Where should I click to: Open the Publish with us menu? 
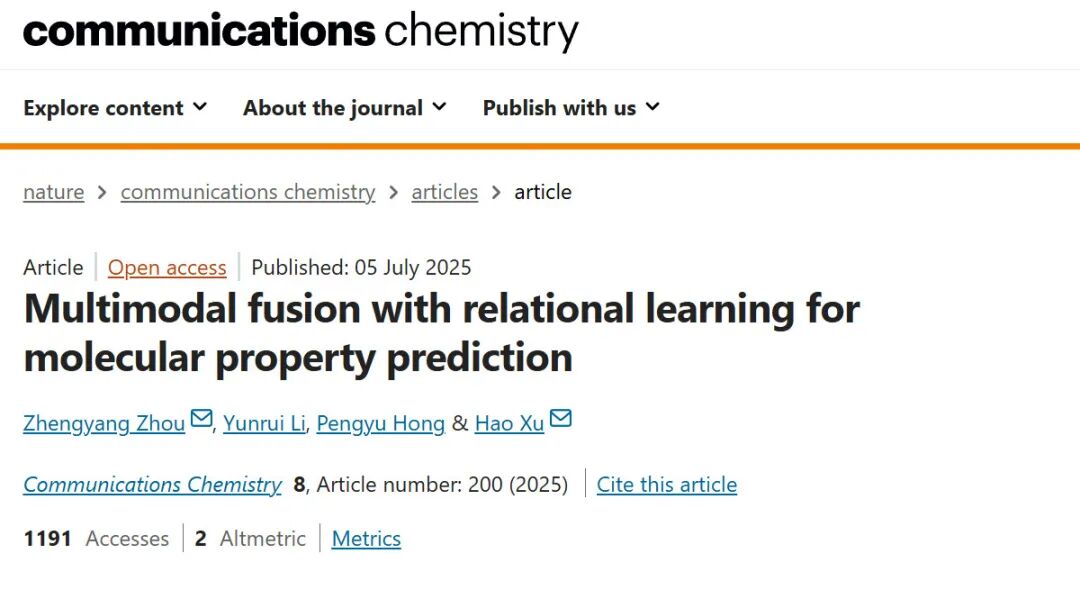pyautogui.click(x=571, y=107)
